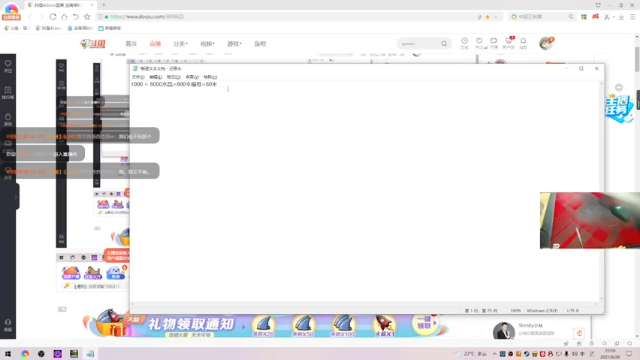Click the filled yellow star in the address bar
This screenshot has width=640, height=360.
click(487, 17)
